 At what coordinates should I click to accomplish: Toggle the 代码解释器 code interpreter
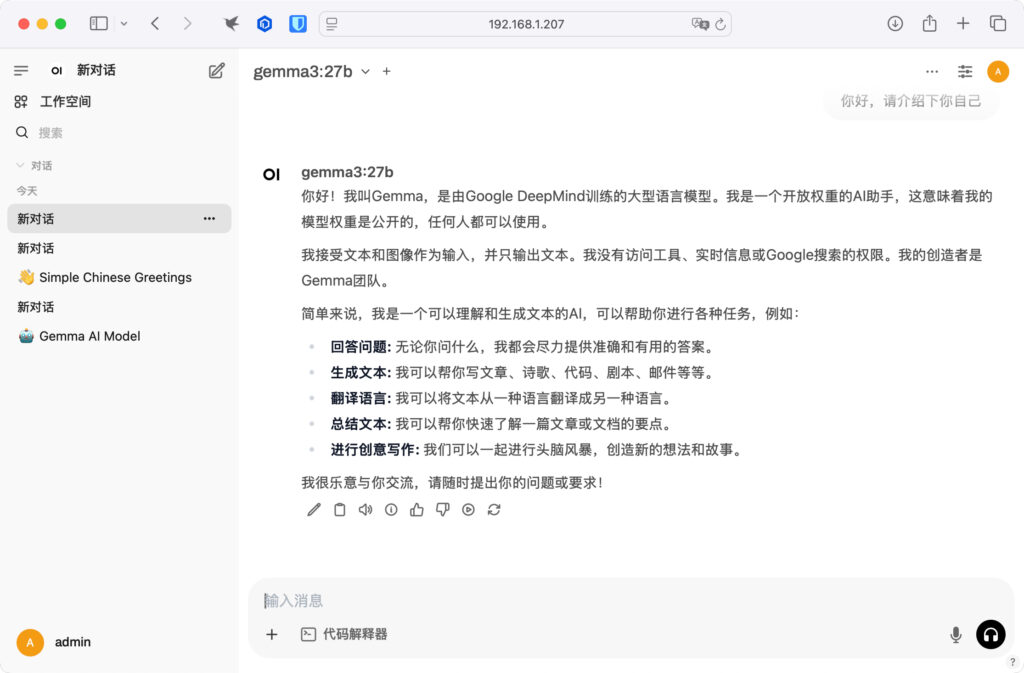[344, 634]
